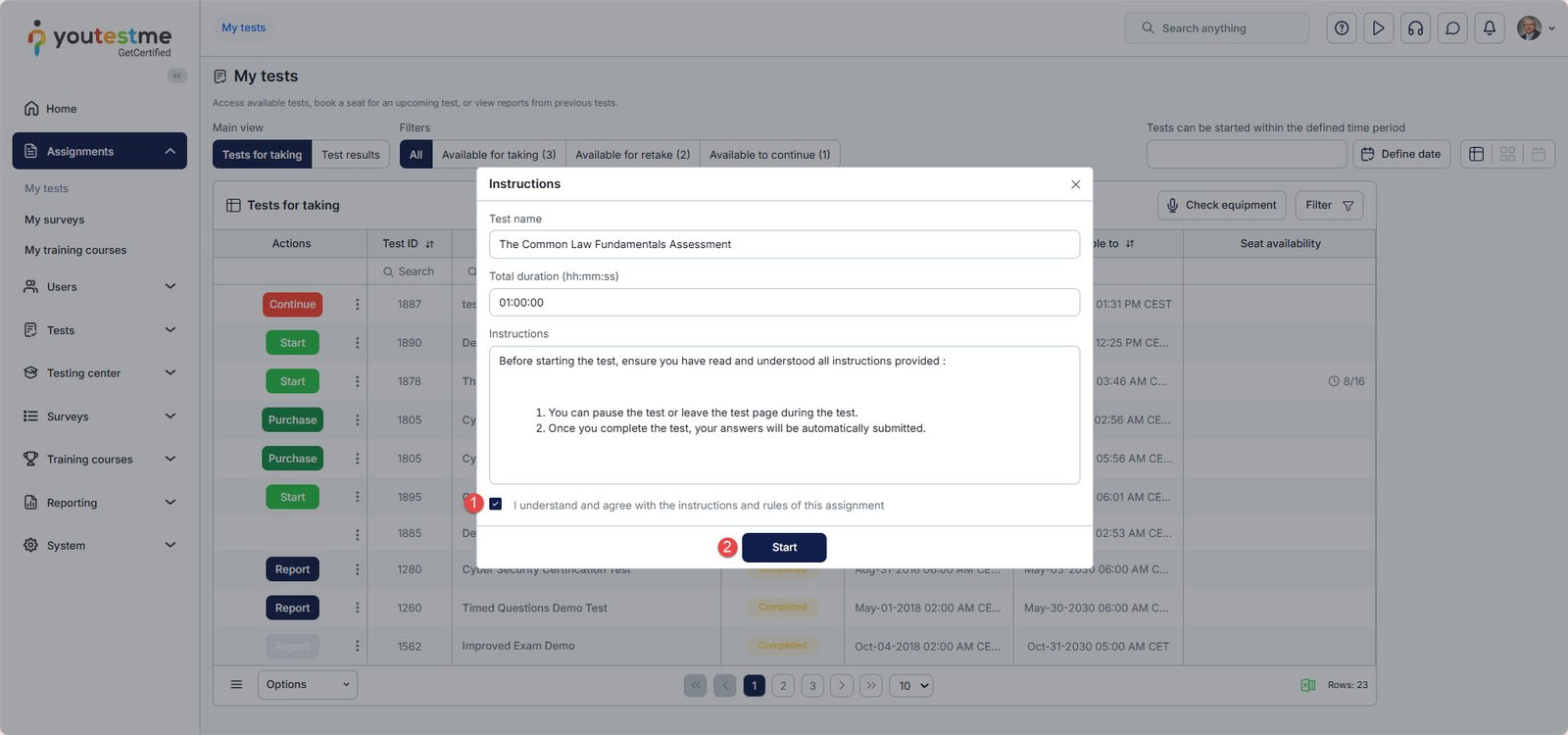Click the help question mark icon
Image resolution: width=1568 pixels, height=735 pixels.
tap(1342, 28)
